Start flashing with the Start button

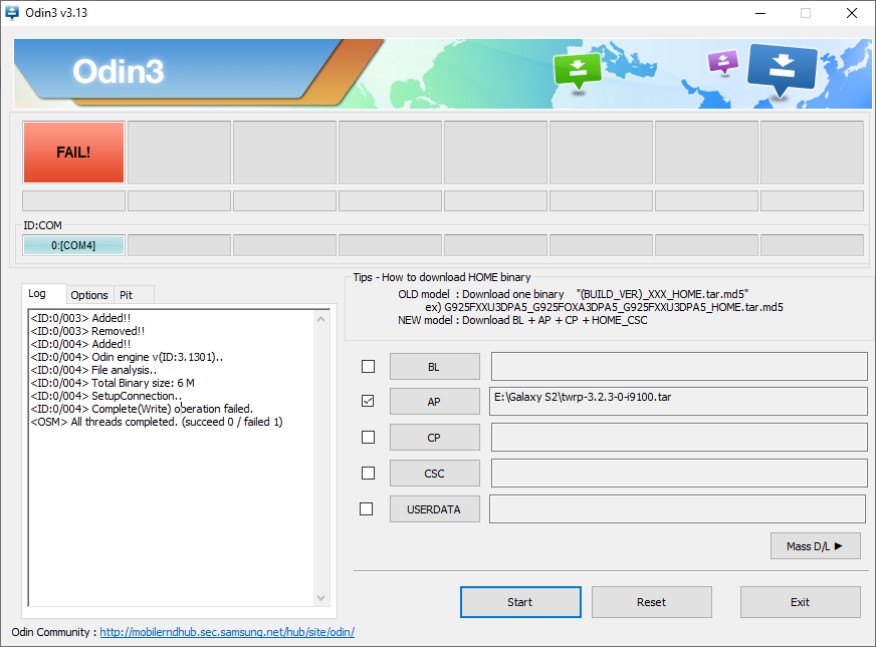click(520, 602)
